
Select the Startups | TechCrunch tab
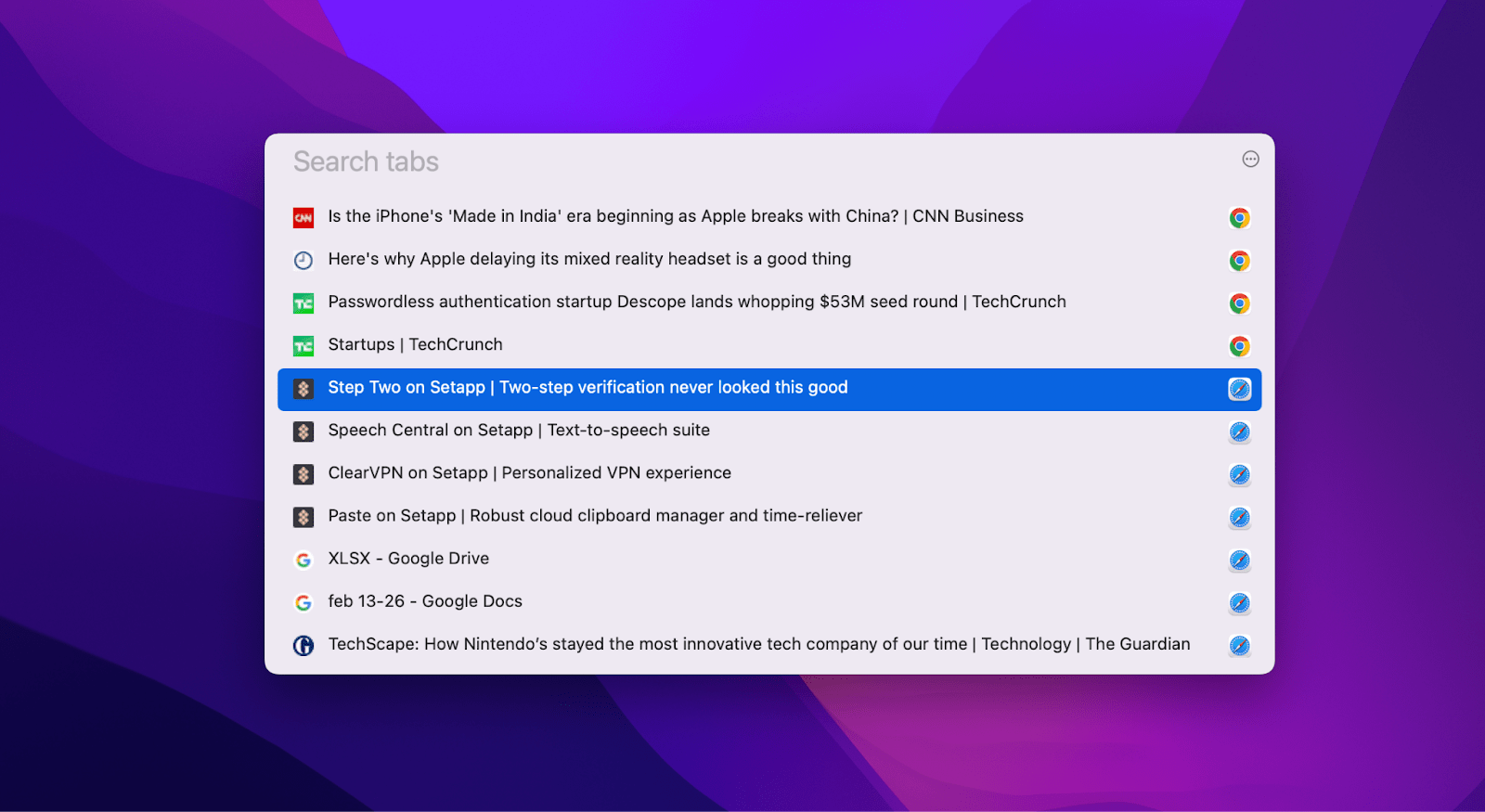click(769, 345)
